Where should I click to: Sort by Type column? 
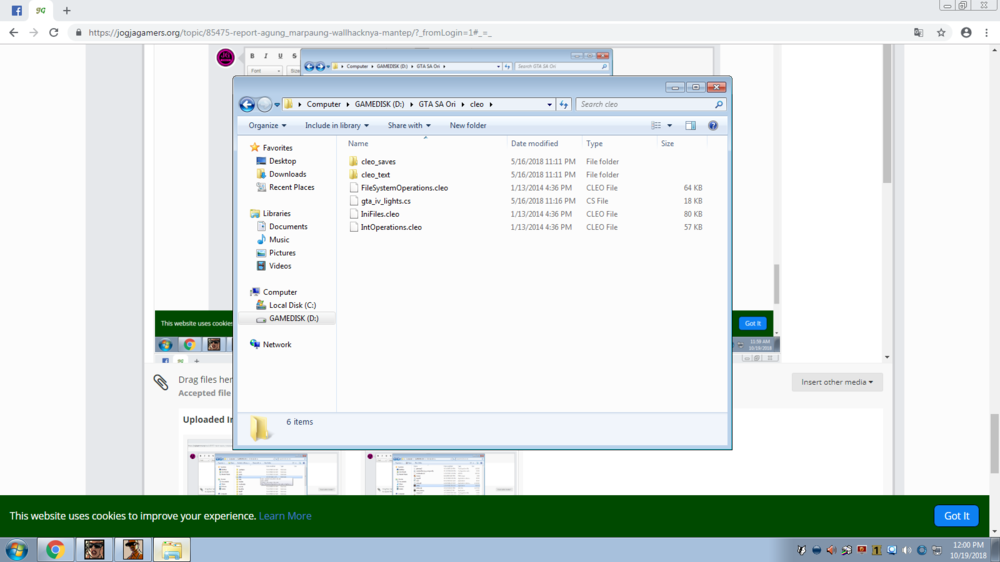[594, 144]
